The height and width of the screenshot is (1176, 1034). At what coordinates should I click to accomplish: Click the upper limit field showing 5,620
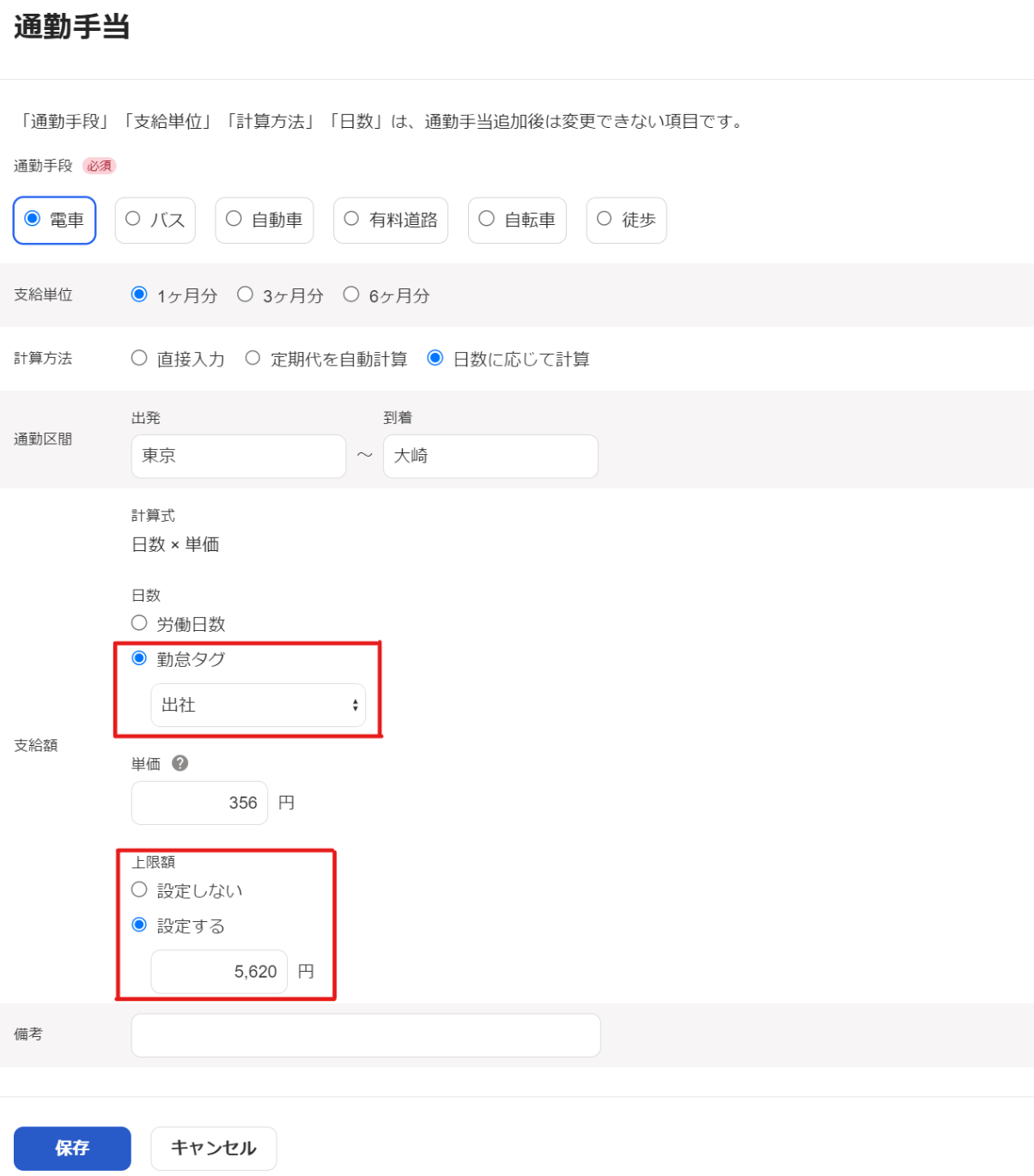point(219,972)
